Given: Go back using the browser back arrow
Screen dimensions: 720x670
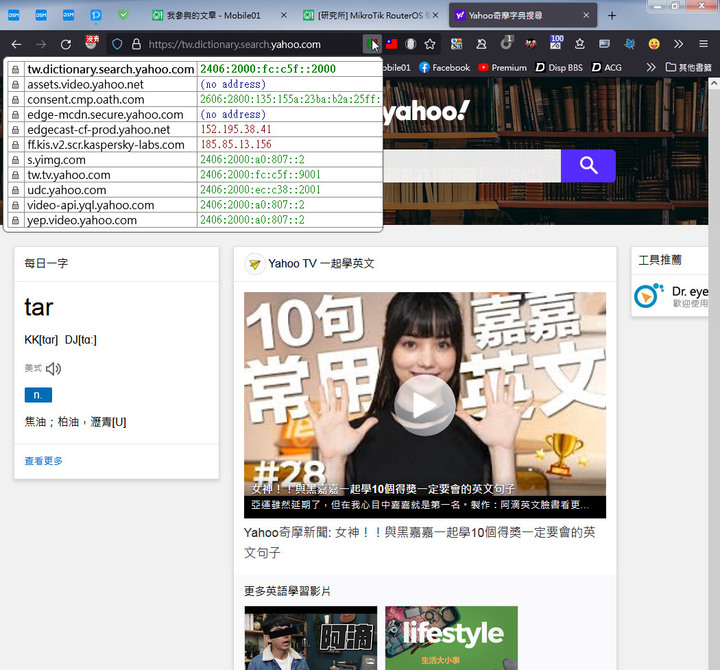Looking at the screenshot, I should click(x=17, y=44).
